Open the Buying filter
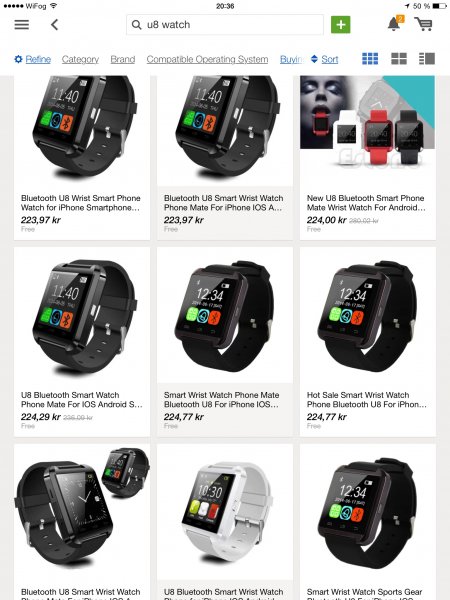450x600 pixels. tap(292, 59)
